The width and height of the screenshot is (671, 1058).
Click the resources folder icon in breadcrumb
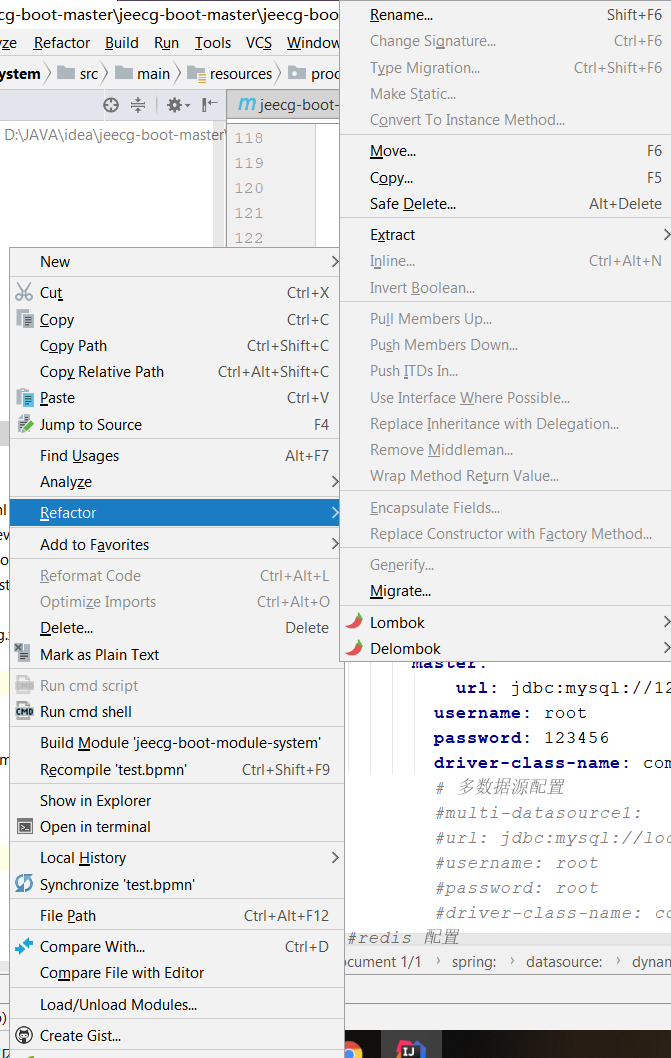196,73
